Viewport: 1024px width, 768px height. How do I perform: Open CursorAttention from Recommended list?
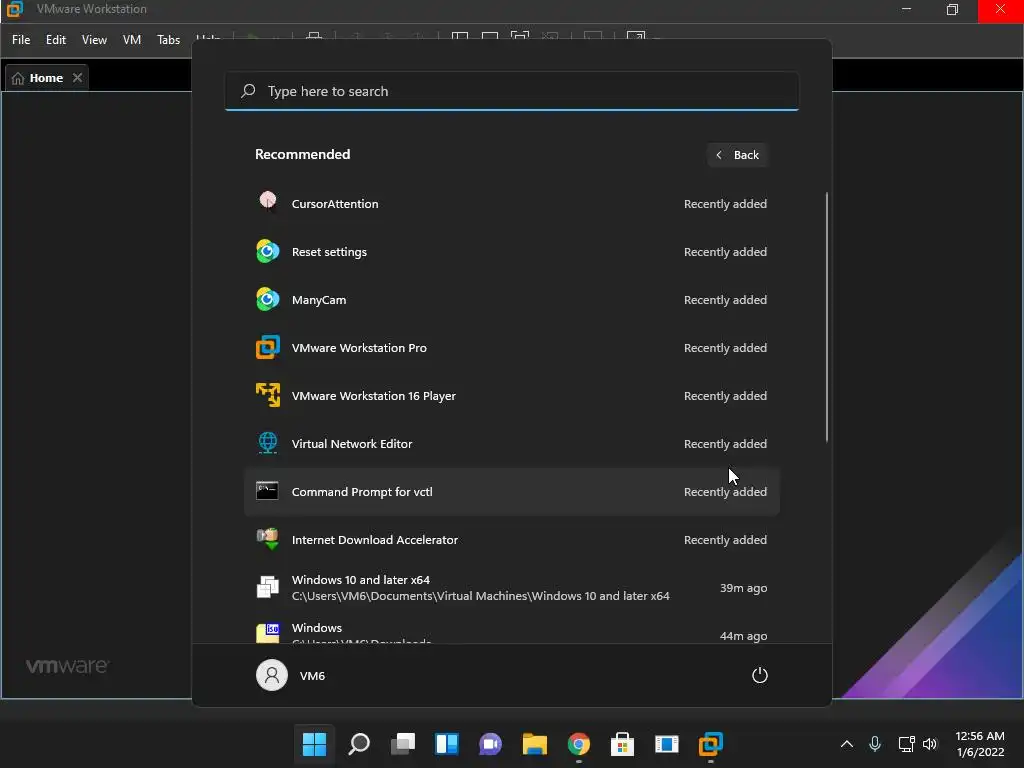[511, 204]
